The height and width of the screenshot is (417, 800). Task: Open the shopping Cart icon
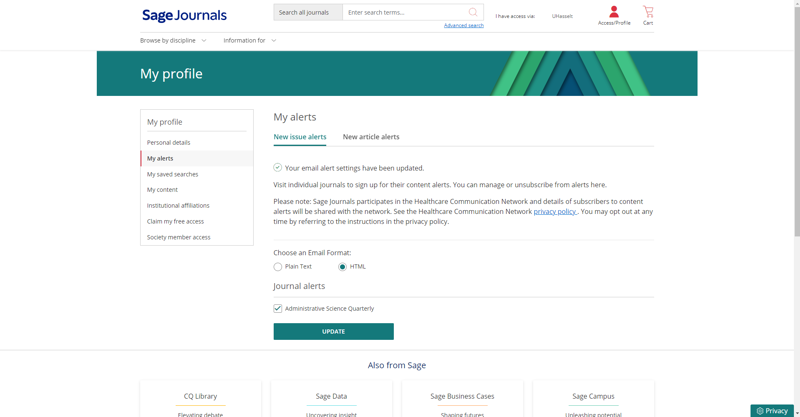tap(648, 13)
